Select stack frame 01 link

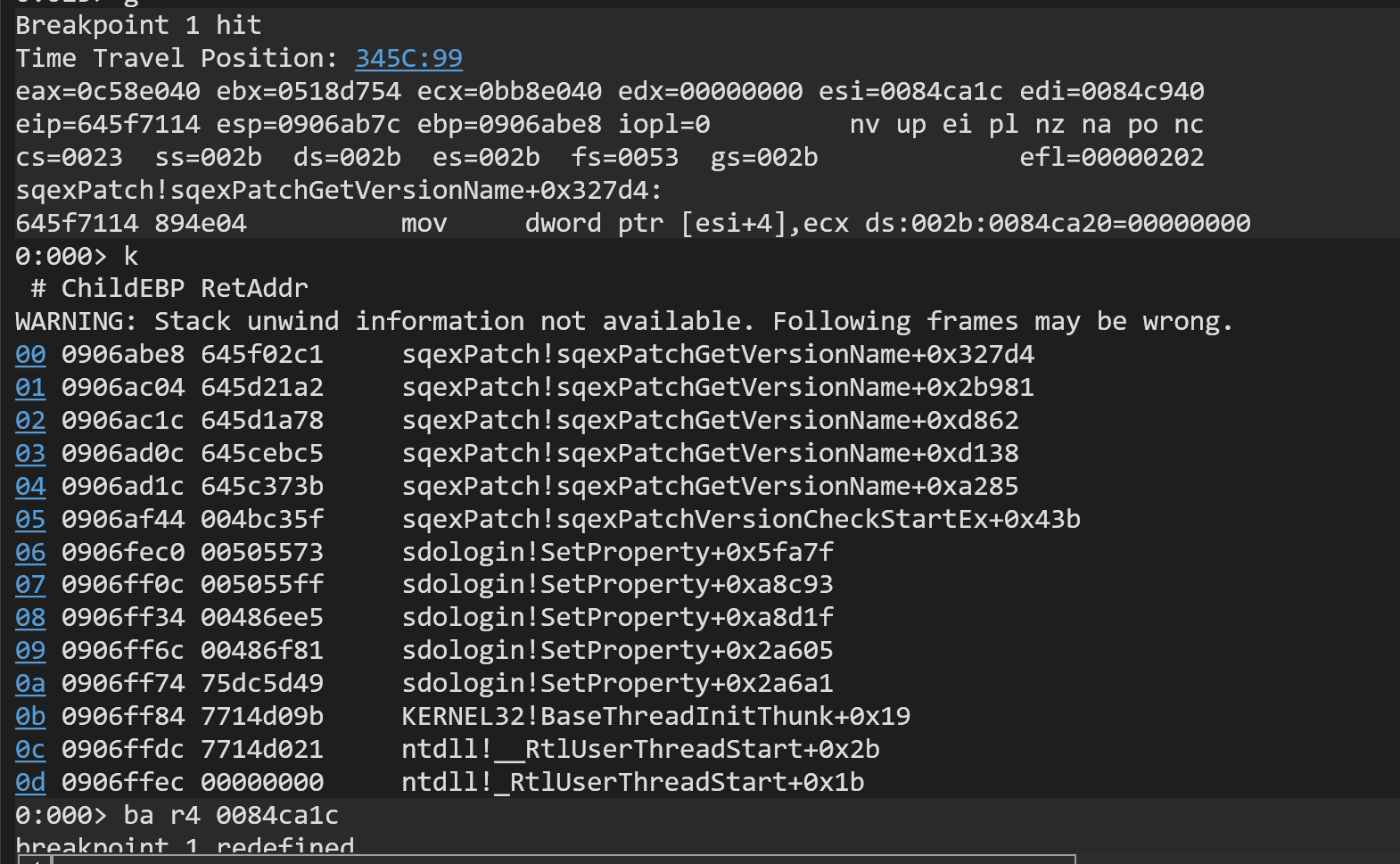(30, 388)
